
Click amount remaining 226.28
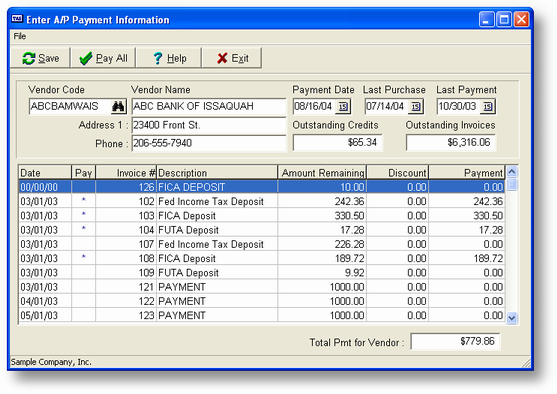tap(322, 244)
